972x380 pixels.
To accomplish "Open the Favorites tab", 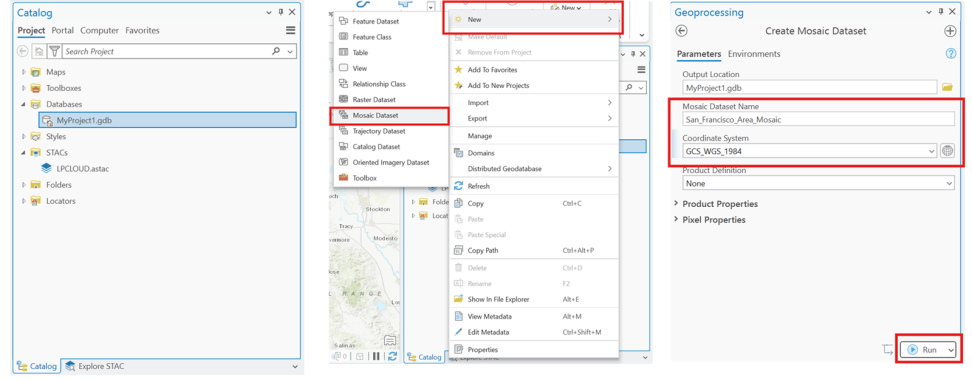I will tap(143, 30).
